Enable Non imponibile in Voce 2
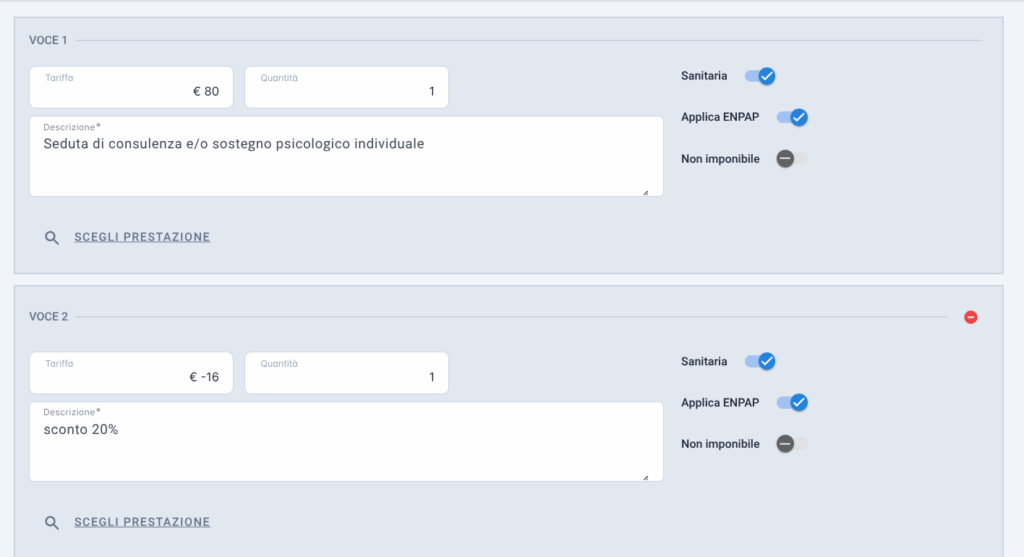The image size is (1024, 557). click(x=792, y=444)
